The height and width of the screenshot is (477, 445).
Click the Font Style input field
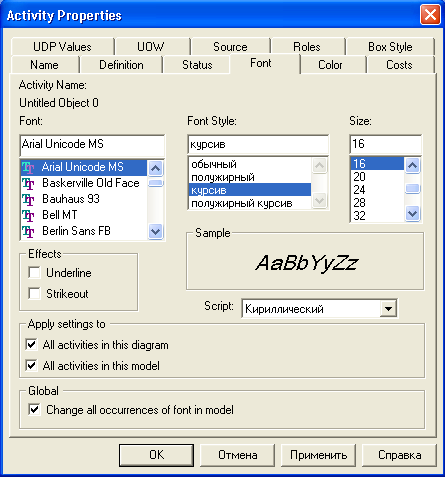pyautogui.click(x=258, y=144)
